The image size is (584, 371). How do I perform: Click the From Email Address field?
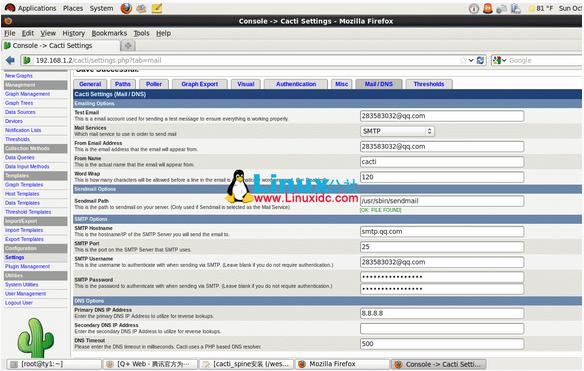[442, 146]
